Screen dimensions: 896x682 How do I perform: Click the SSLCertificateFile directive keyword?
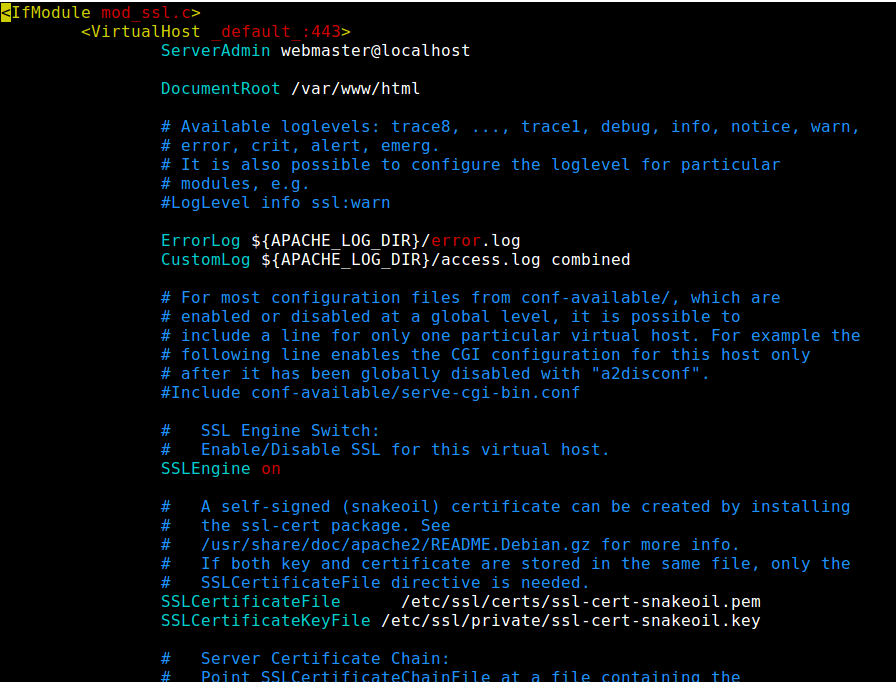(250, 601)
